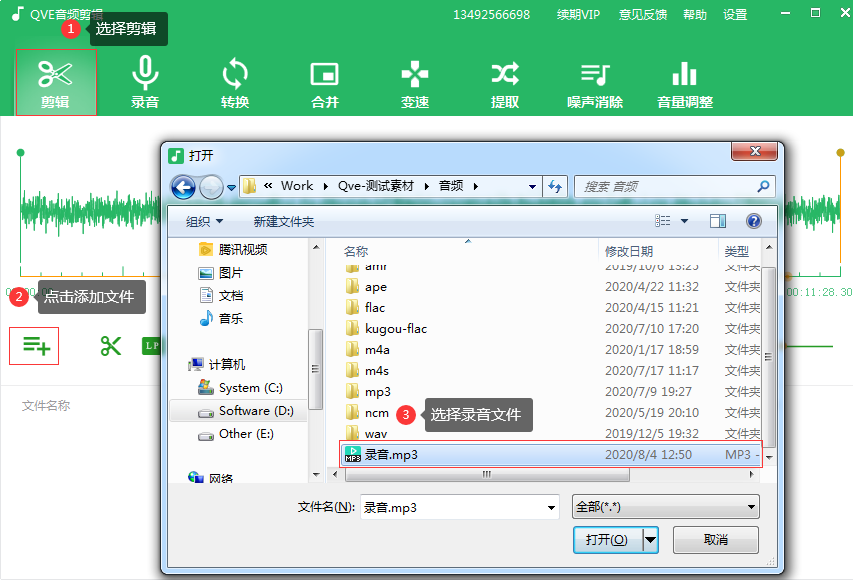This screenshot has width=853, height=580.
Task: Select the kugou-flac folder
Action: tap(386, 329)
